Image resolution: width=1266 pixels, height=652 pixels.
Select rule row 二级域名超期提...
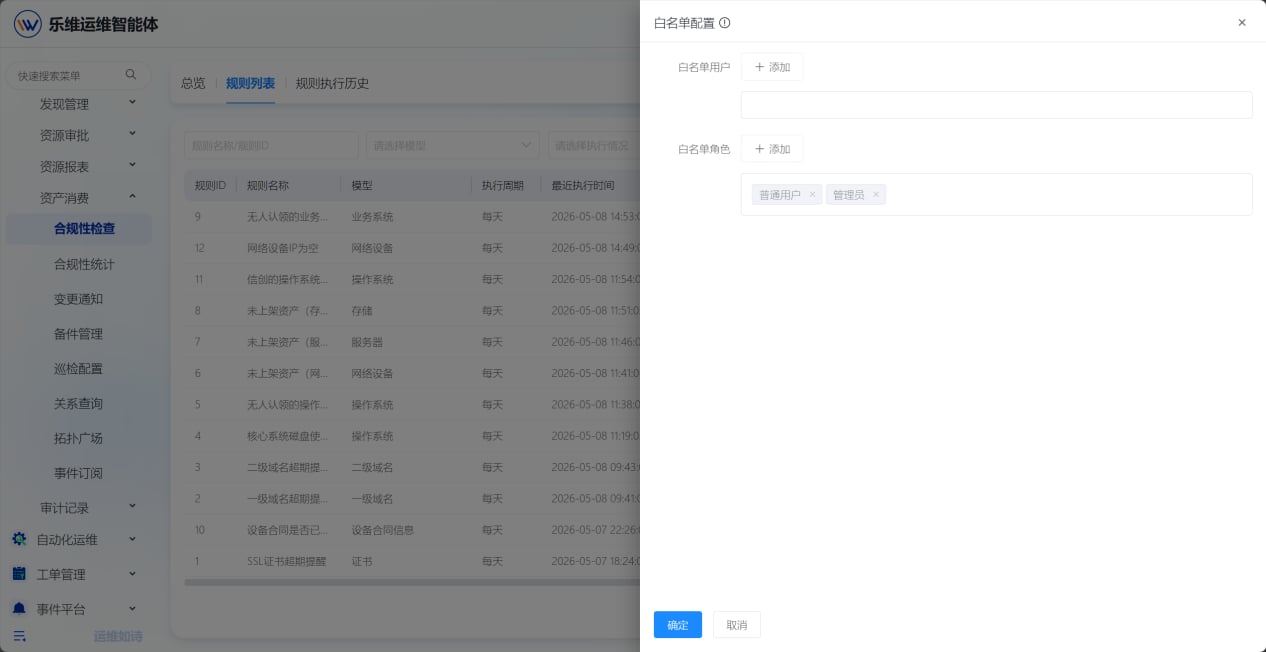pyautogui.click(x=412, y=467)
